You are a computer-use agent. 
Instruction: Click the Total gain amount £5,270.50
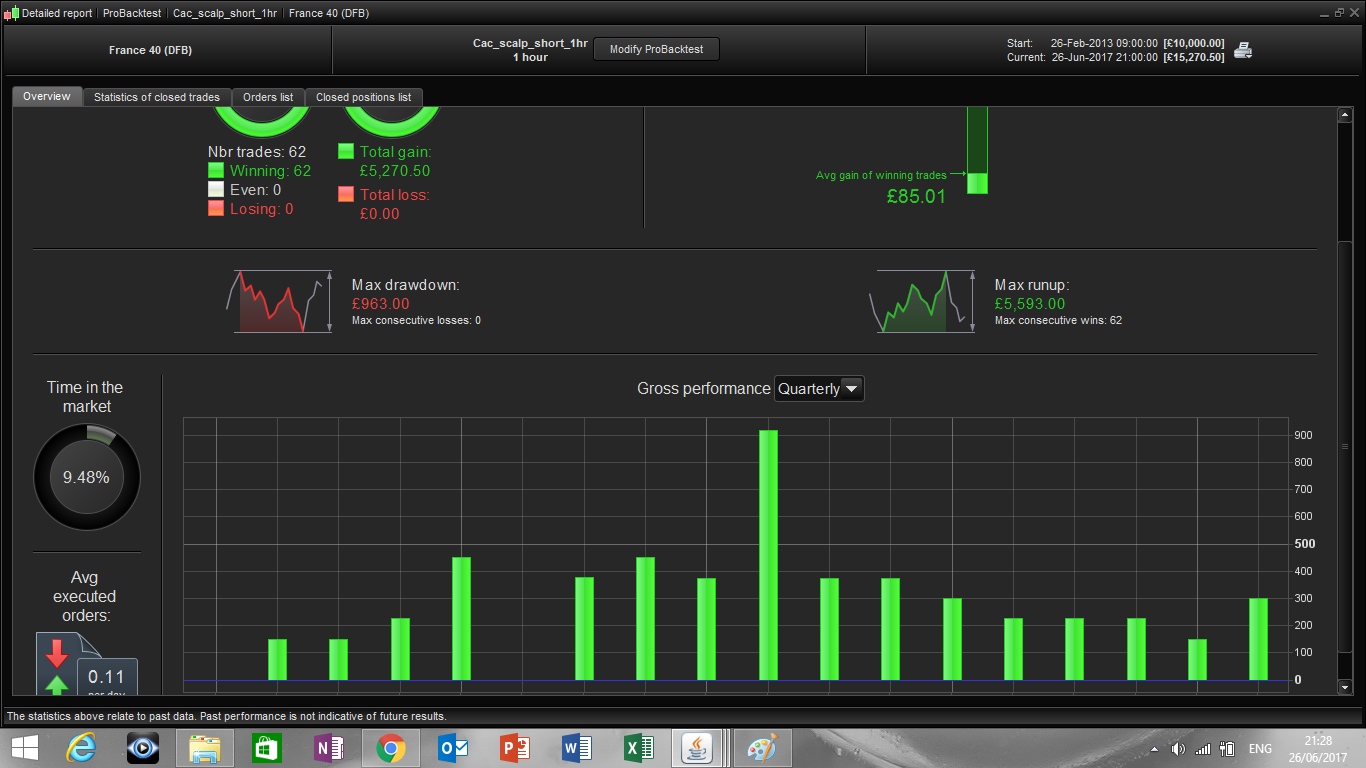[x=395, y=171]
